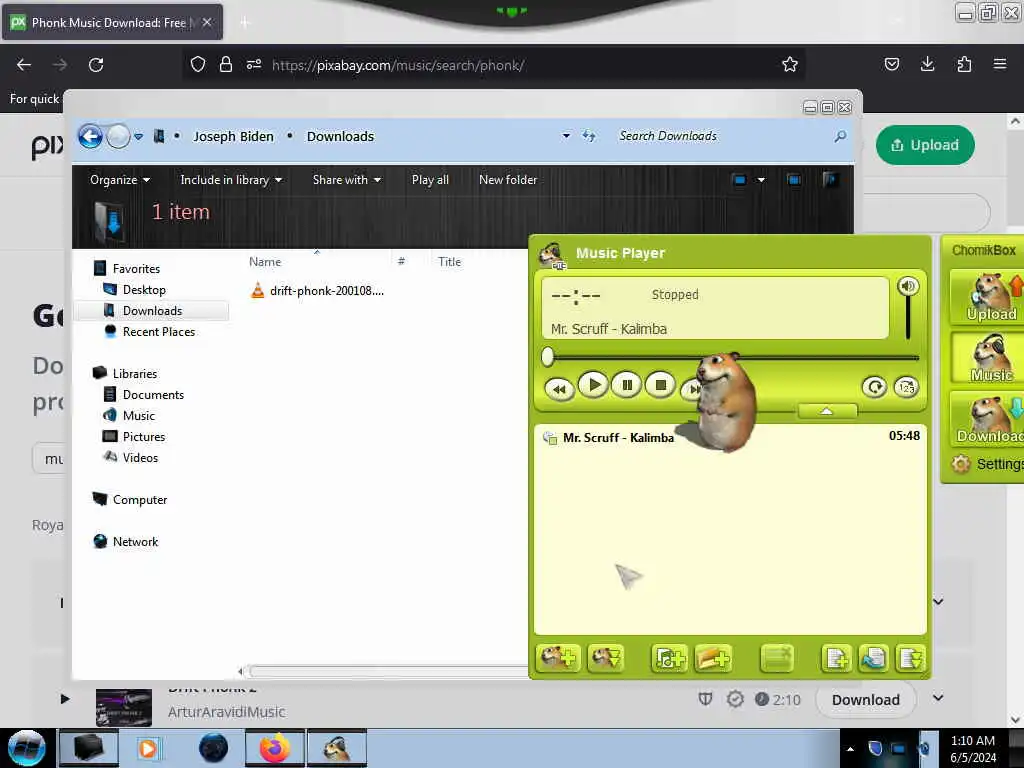Create new playlist document icon

pyautogui.click(x=837, y=658)
